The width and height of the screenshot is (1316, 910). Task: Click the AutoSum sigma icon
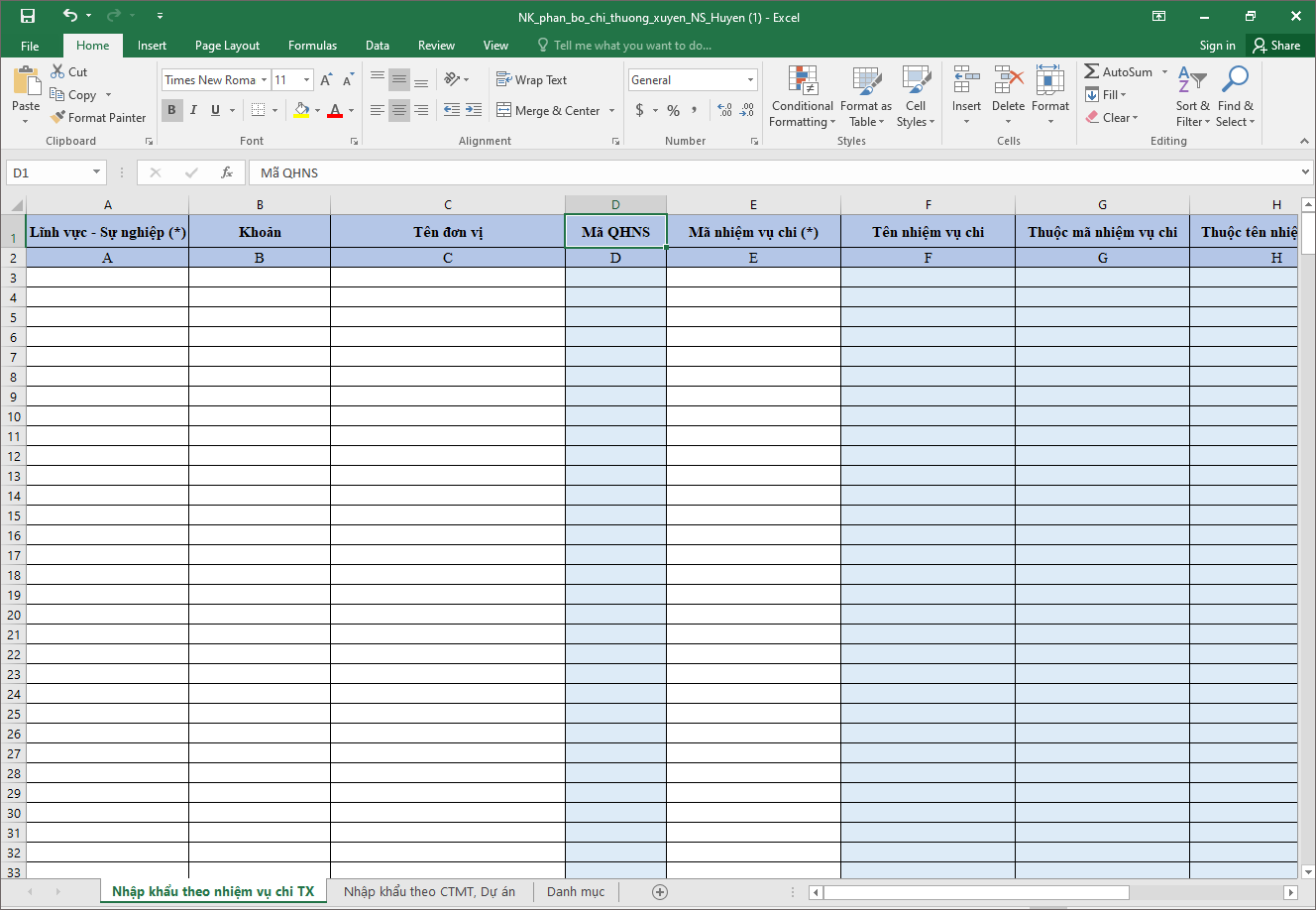[1091, 71]
